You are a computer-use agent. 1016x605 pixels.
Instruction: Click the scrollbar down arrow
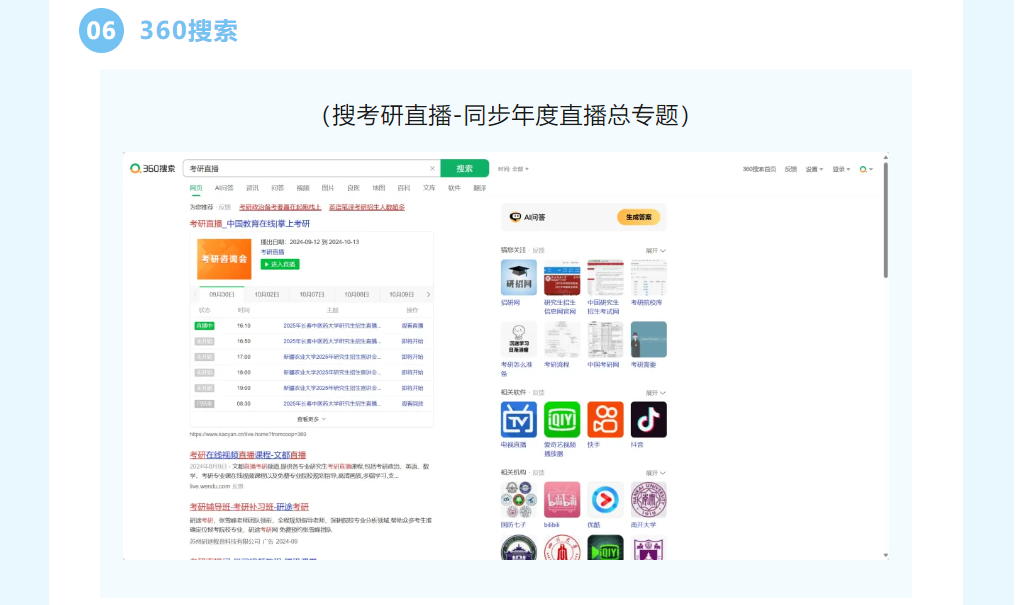click(x=886, y=555)
